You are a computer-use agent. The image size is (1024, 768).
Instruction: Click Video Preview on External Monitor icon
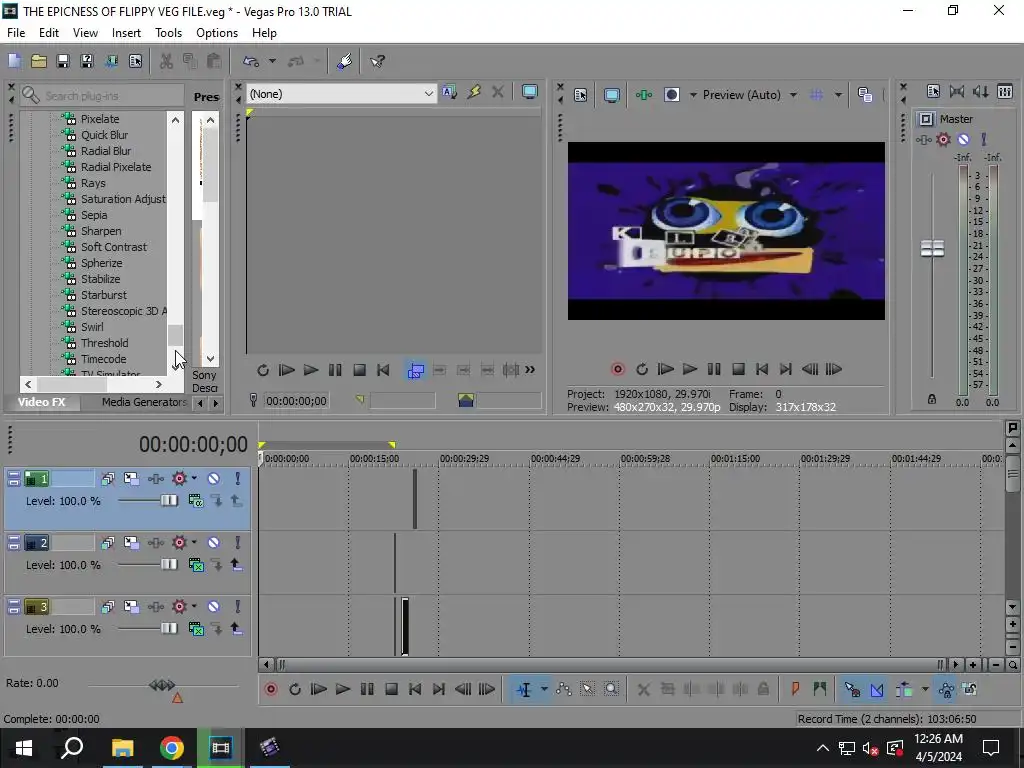point(611,95)
